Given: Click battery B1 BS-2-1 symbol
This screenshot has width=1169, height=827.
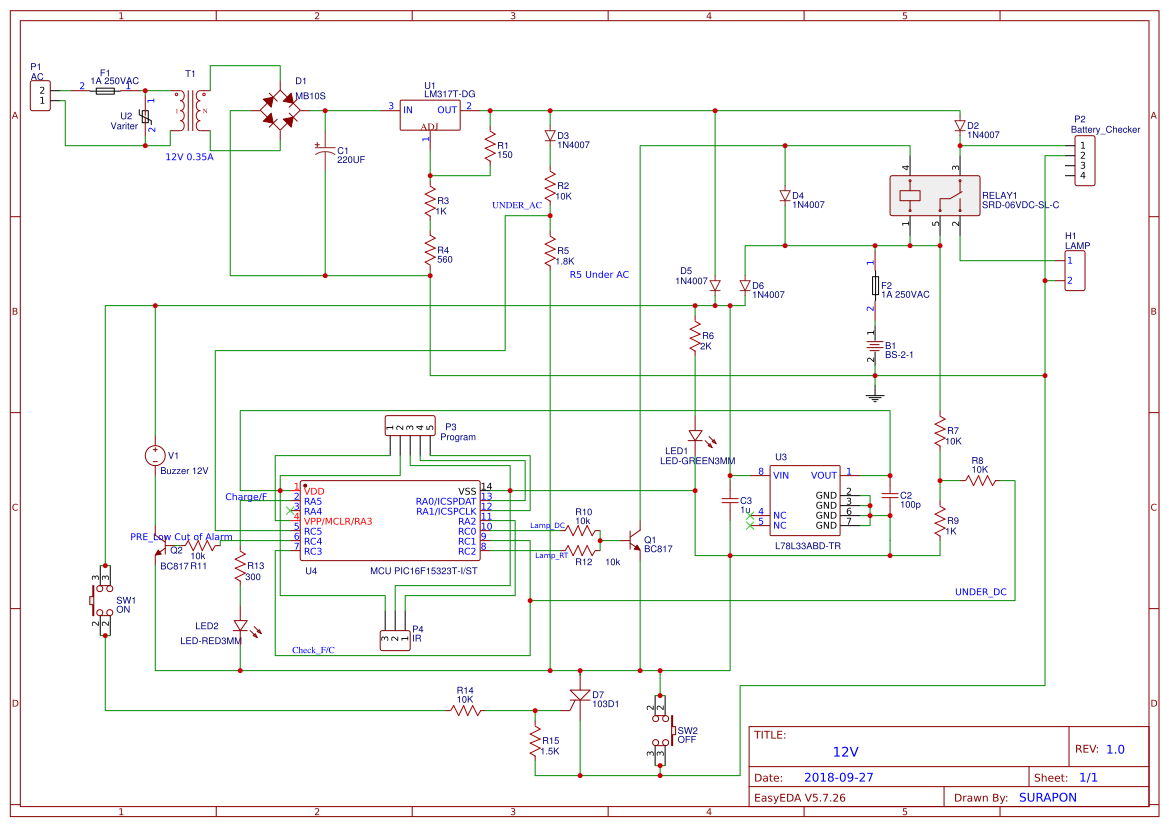Looking at the screenshot, I should click(x=877, y=347).
